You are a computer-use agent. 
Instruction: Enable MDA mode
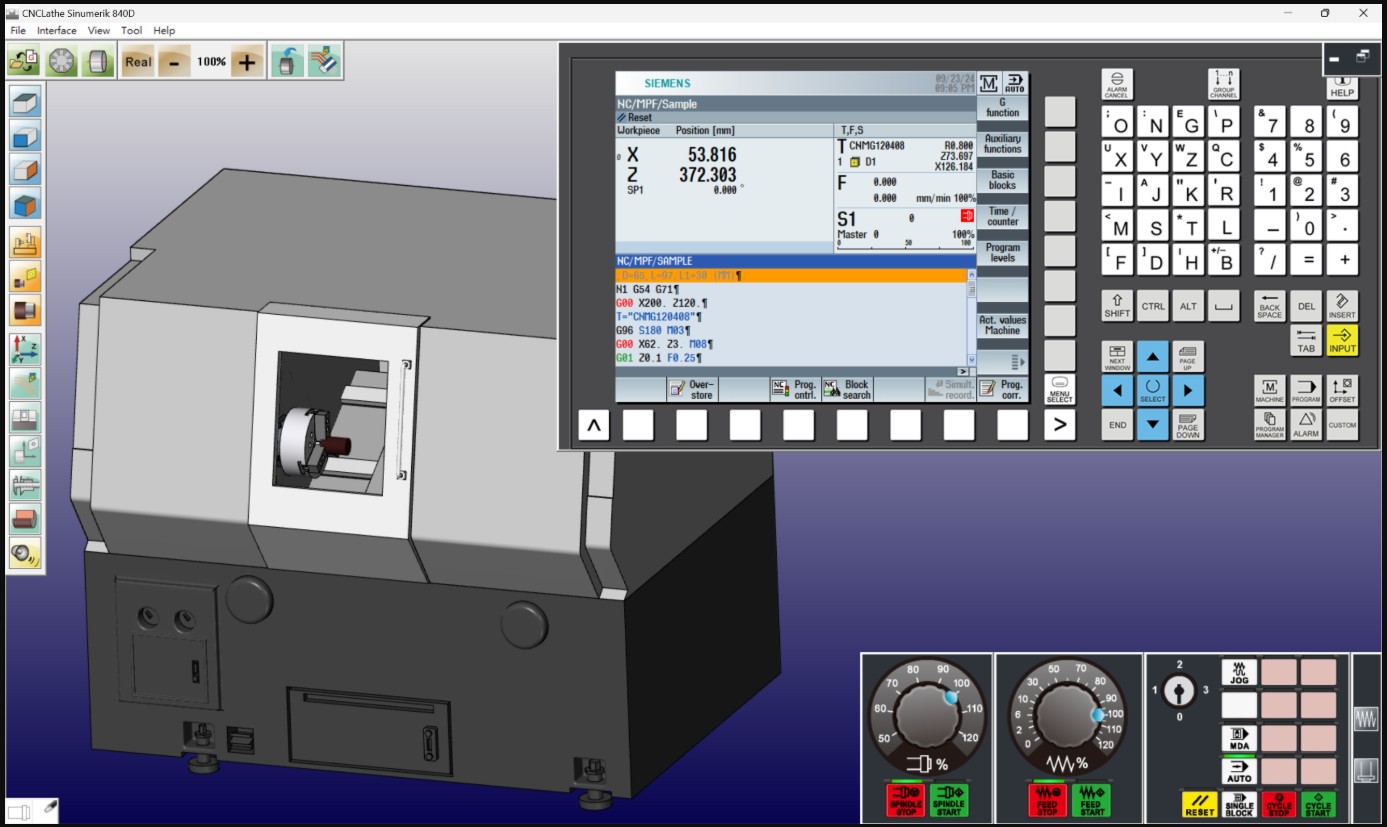pos(1239,739)
